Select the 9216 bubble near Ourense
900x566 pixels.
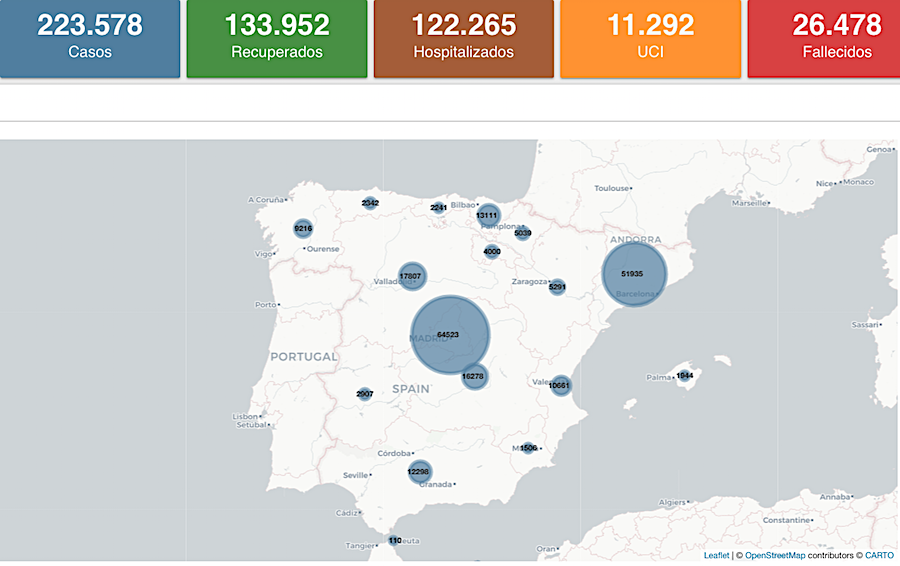point(303,229)
